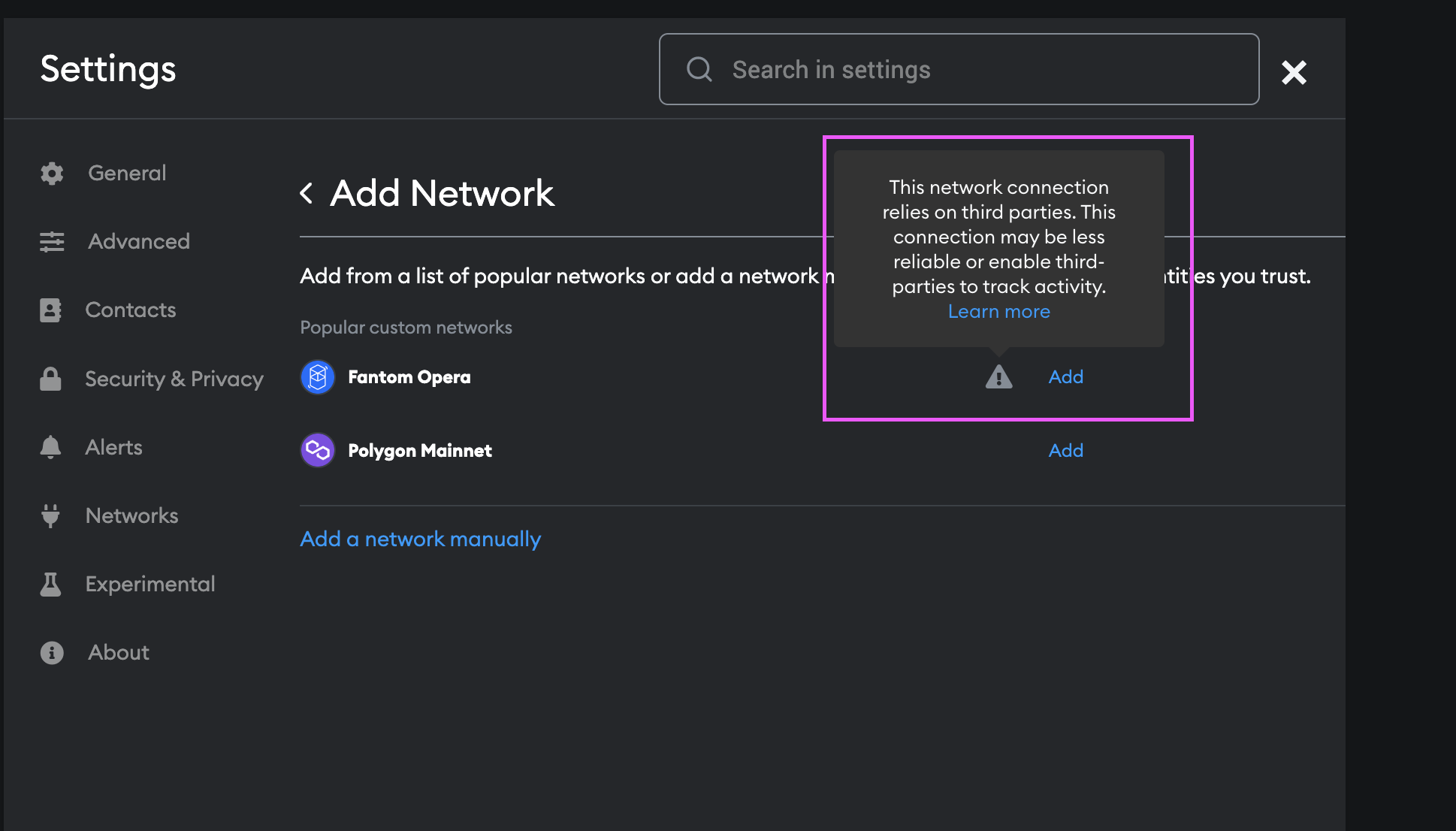
Task: Close the Settings page with the X
Action: pyautogui.click(x=1294, y=72)
